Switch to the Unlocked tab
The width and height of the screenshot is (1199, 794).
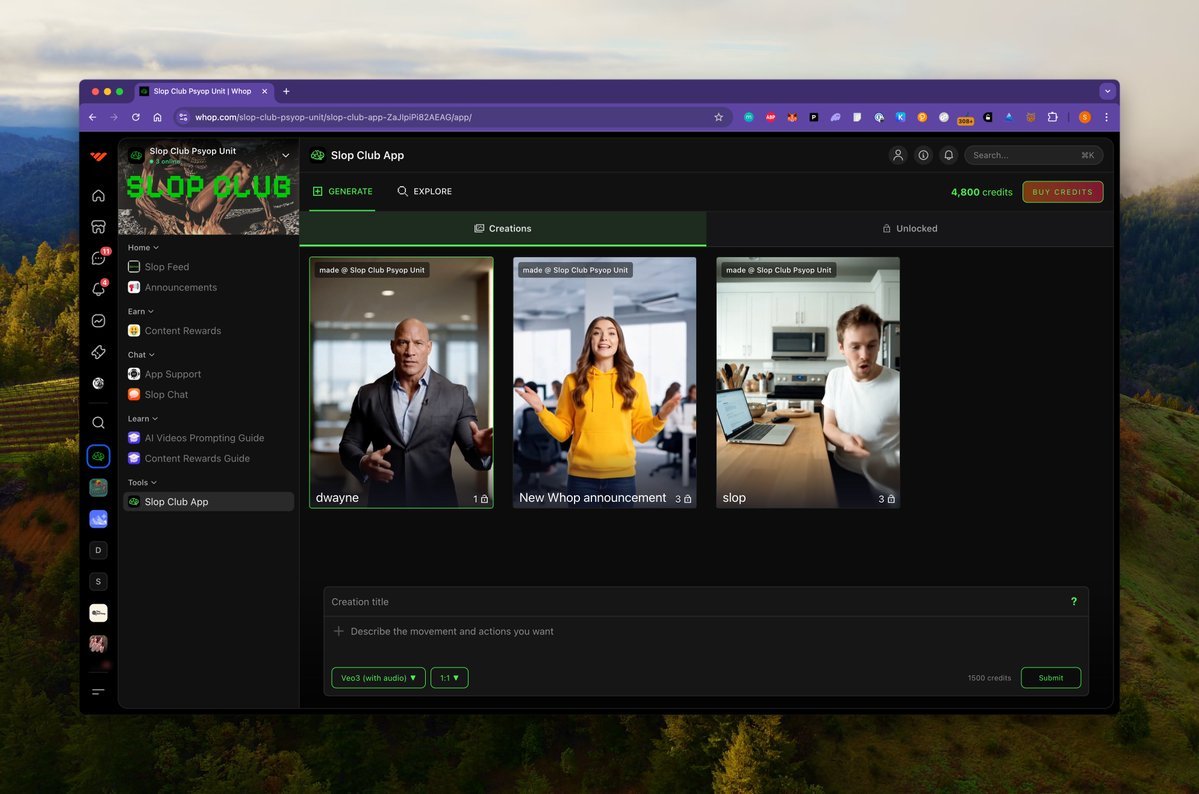(x=910, y=229)
